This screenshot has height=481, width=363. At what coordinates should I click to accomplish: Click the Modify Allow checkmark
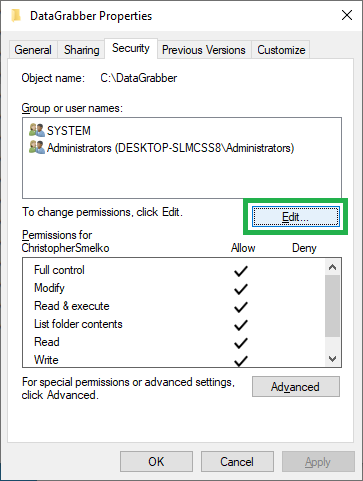pyautogui.click(x=241, y=289)
